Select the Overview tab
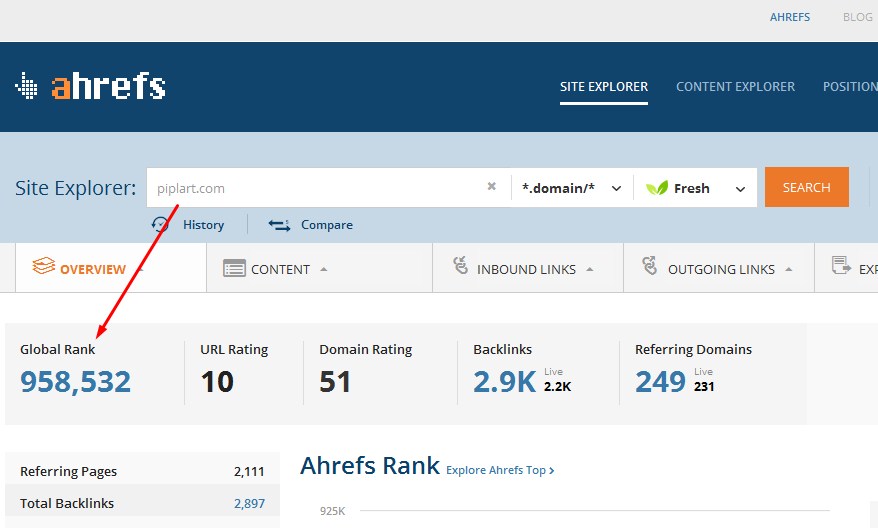 [111, 268]
